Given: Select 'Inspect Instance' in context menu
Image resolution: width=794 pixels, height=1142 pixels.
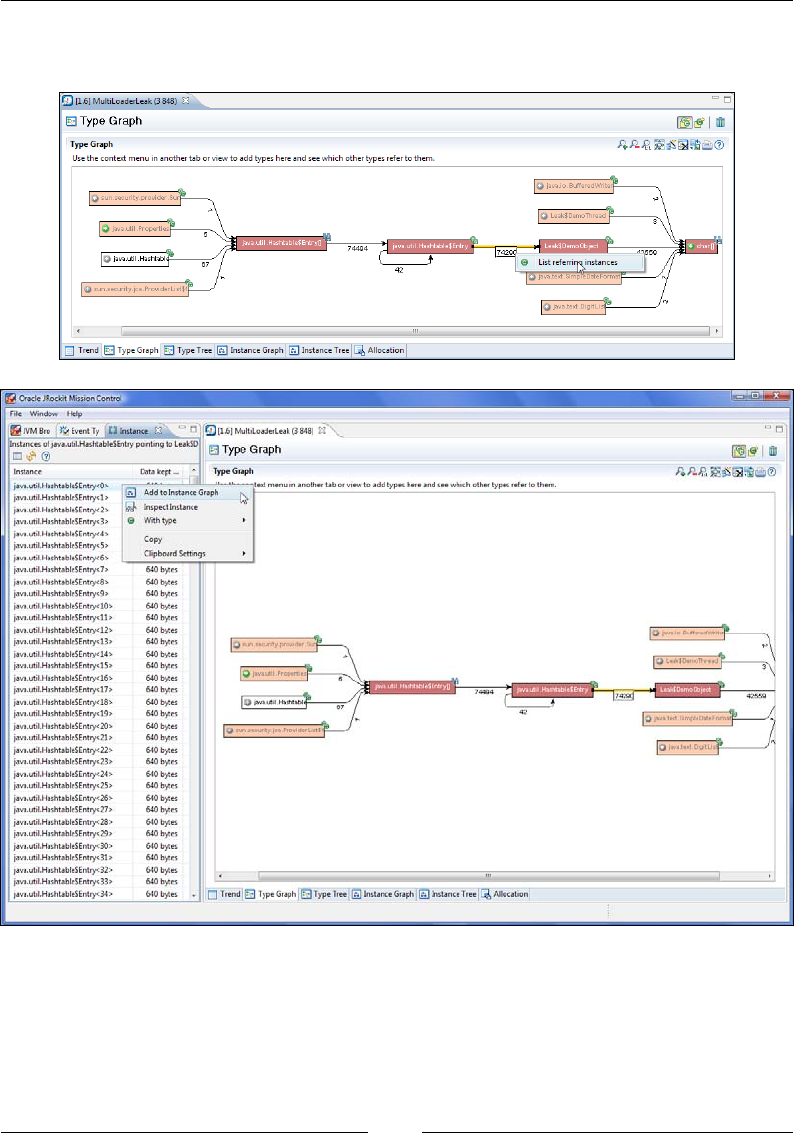Looking at the screenshot, I should 187,507.
